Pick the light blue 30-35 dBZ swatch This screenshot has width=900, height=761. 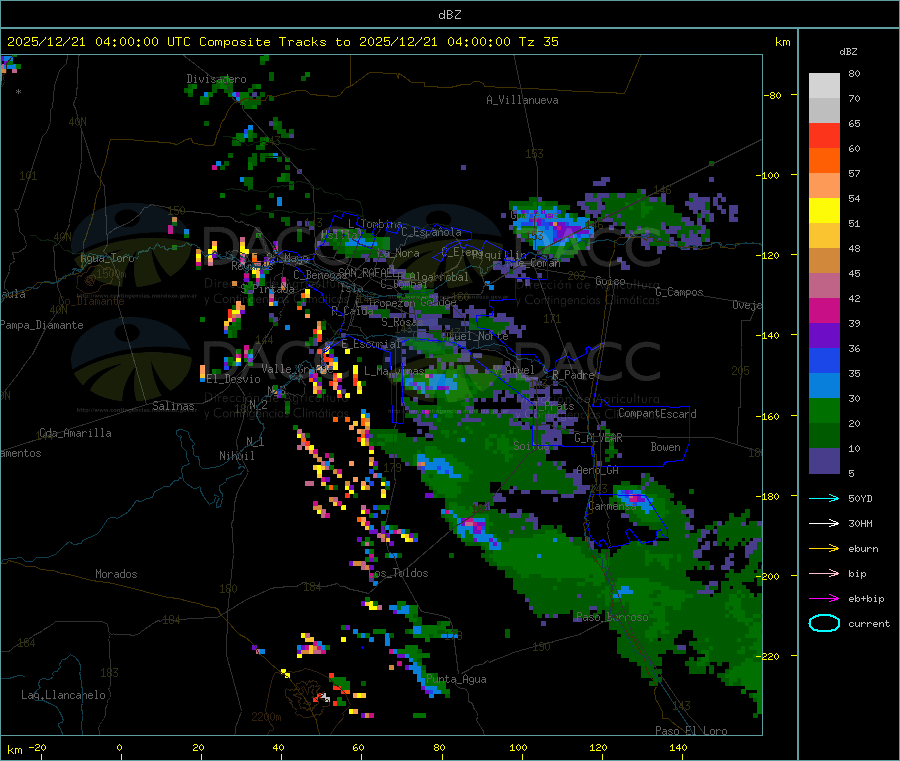824,386
